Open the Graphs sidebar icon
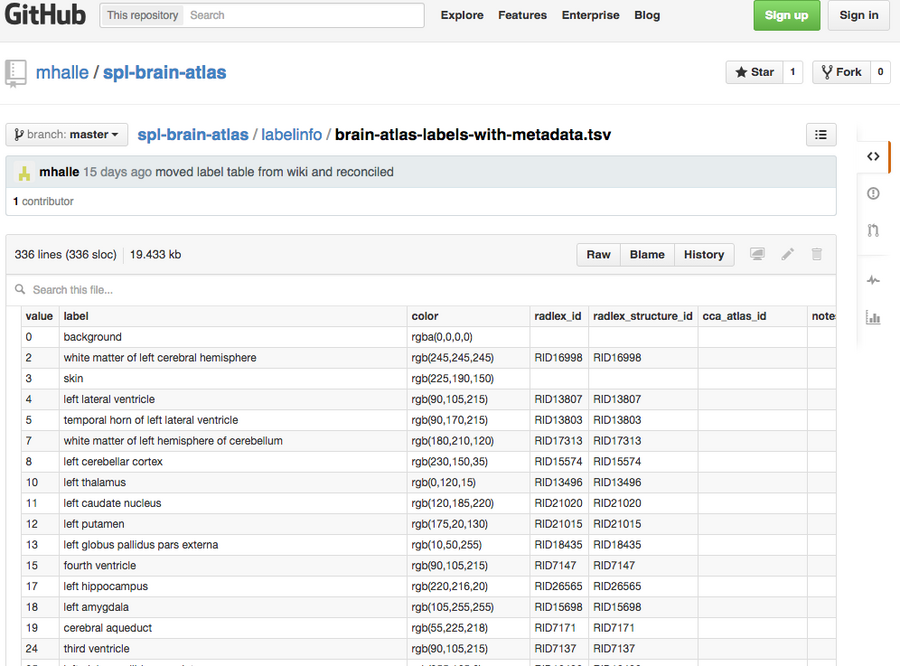Screen dimensions: 900x666 point(873,318)
